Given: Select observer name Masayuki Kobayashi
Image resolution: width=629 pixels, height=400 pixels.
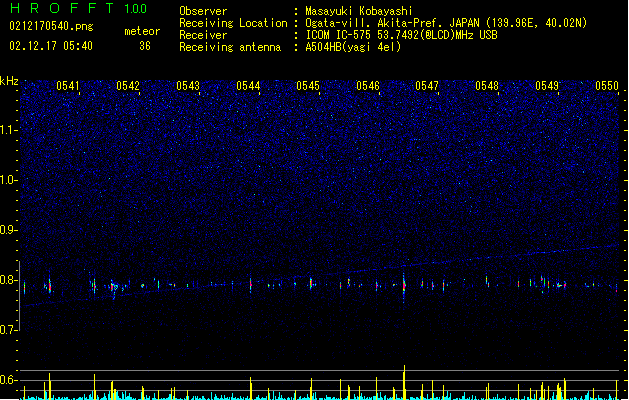Looking at the screenshot, I should [359, 11].
